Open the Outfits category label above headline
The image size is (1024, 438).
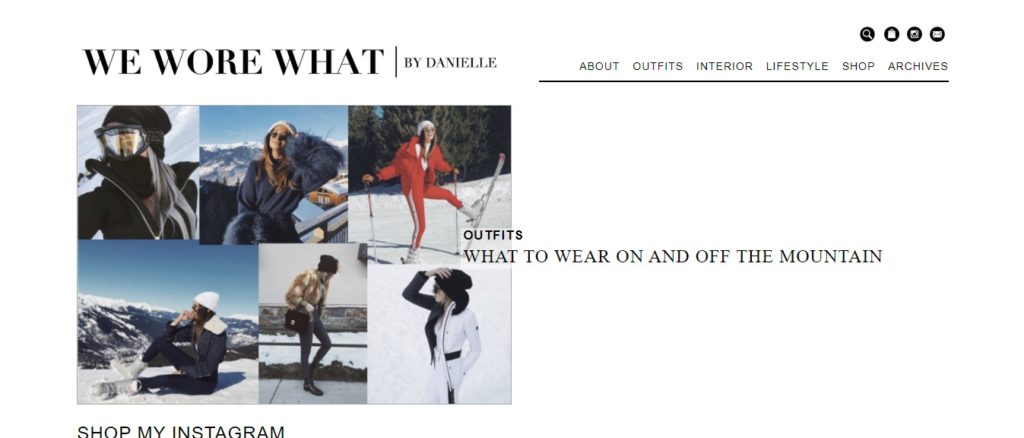[x=493, y=235]
